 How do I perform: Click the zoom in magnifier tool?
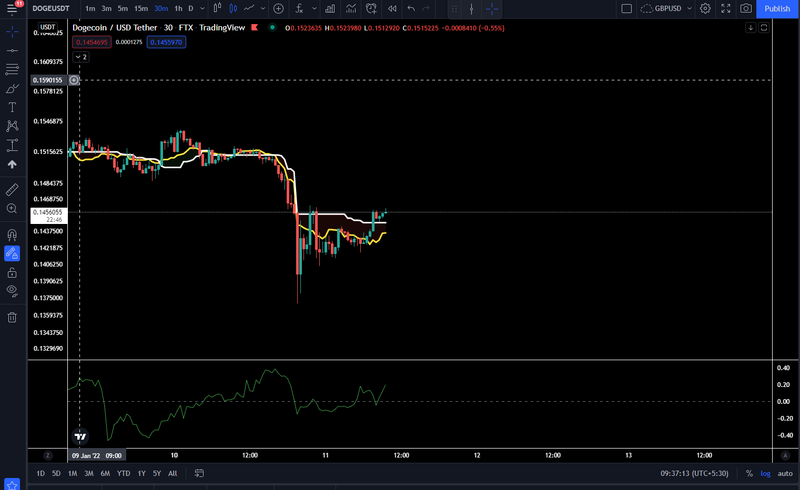12,208
